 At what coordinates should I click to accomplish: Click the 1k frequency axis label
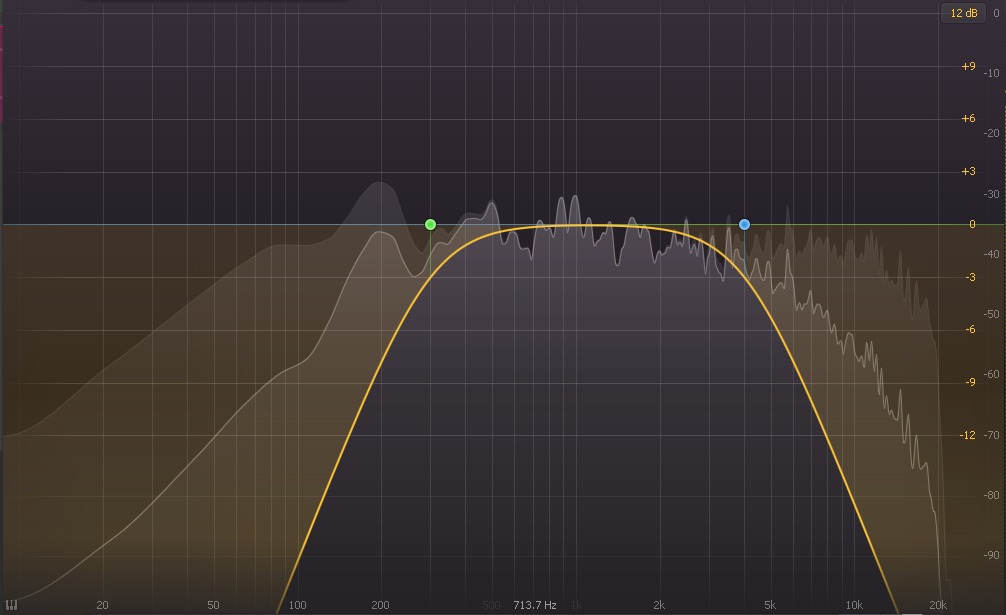click(x=578, y=605)
